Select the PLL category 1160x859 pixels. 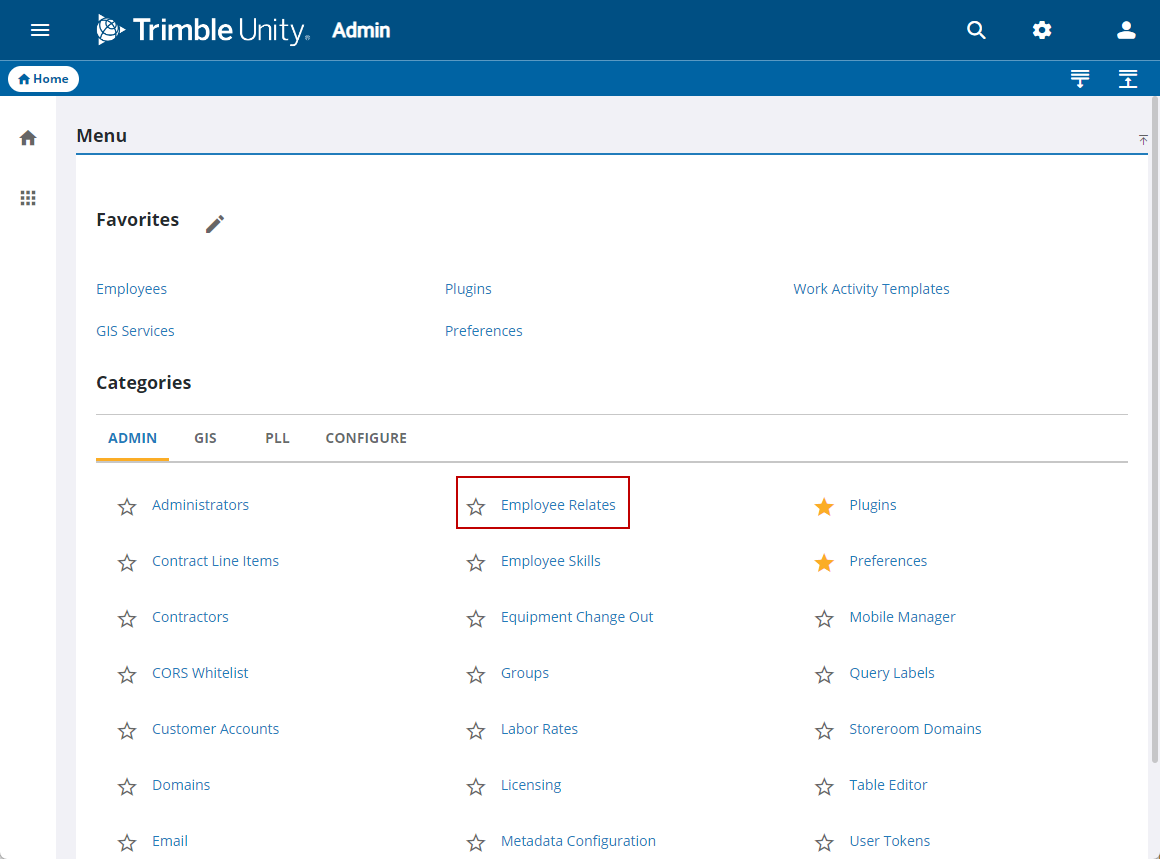277,438
